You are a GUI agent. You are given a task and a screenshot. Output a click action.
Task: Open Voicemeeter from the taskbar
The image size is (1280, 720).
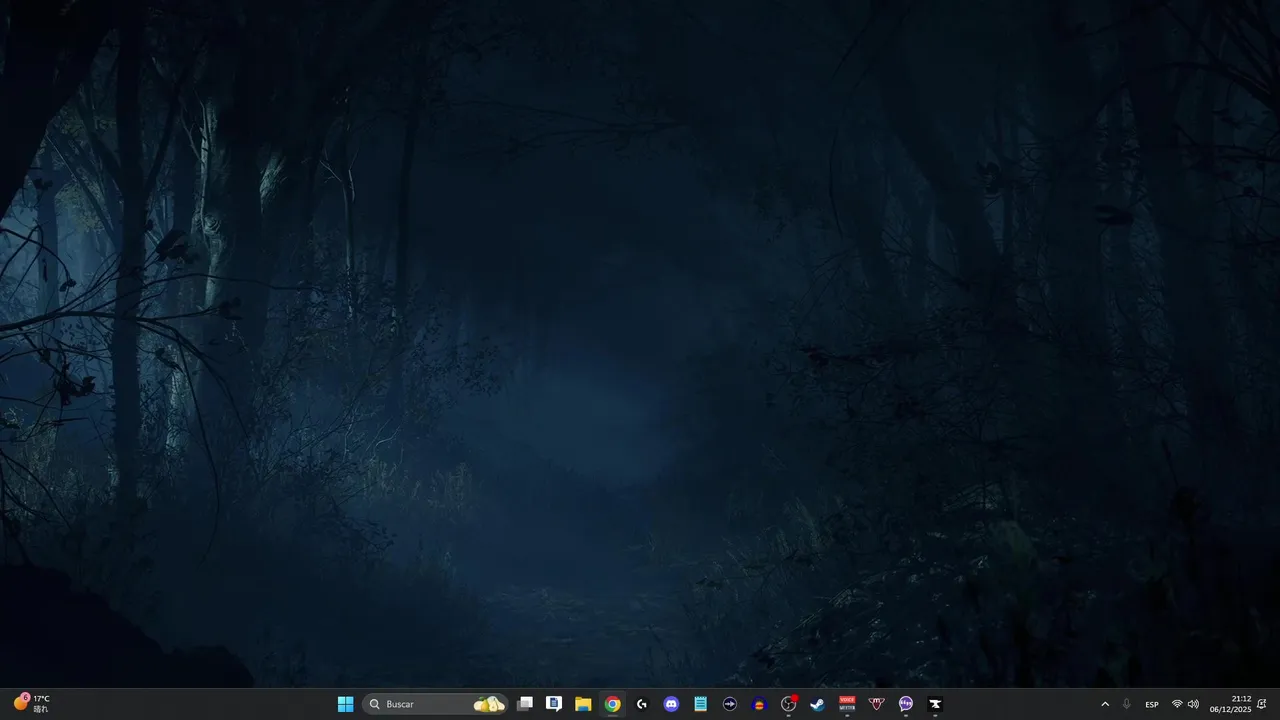847,704
